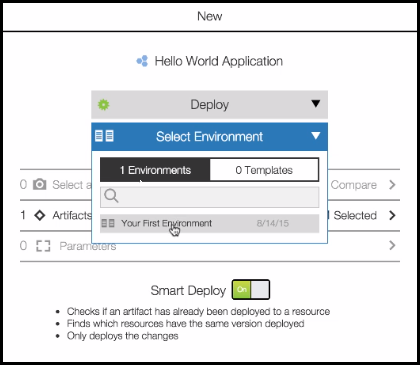
Task: Expand the Compare row chevron
Action: coord(392,184)
